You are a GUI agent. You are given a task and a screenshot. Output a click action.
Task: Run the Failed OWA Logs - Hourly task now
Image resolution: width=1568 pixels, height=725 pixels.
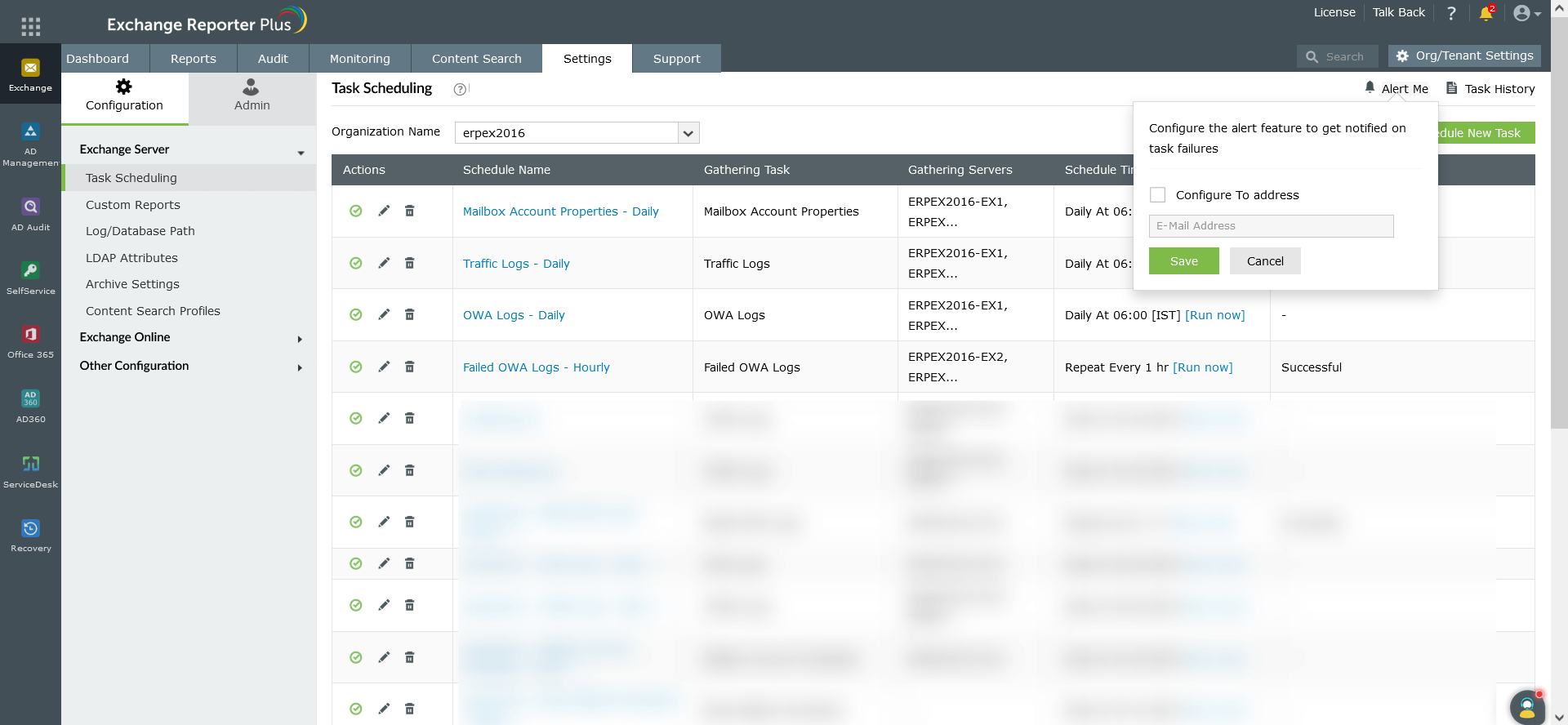point(1203,367)
